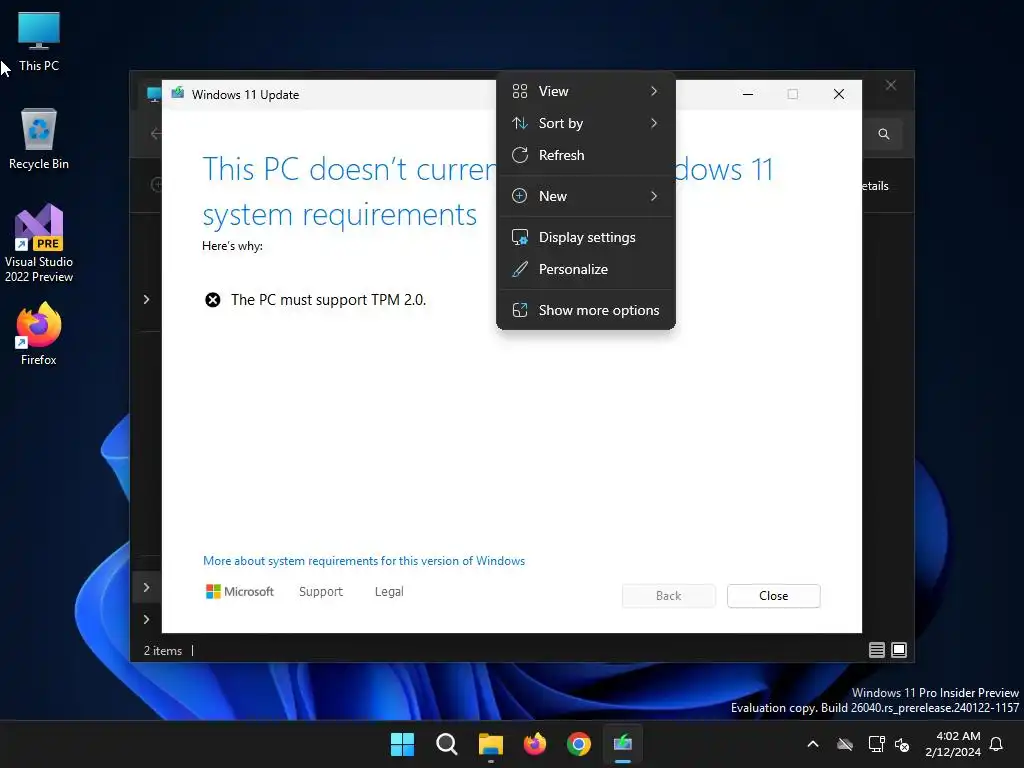The height and width of the screenshot is (768, 1024).
Task: Expand the bottom navigation pane chevron
Action: (x=146, y=619)
